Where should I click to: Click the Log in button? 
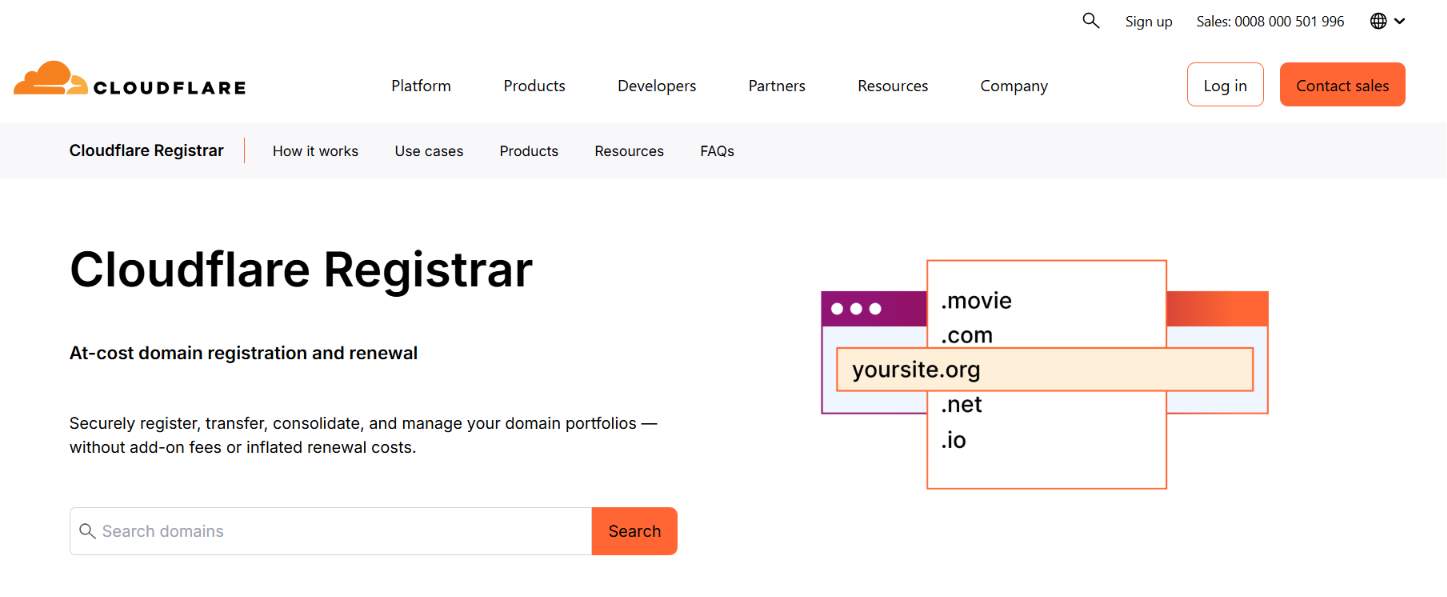click(x=1225, y=85)
